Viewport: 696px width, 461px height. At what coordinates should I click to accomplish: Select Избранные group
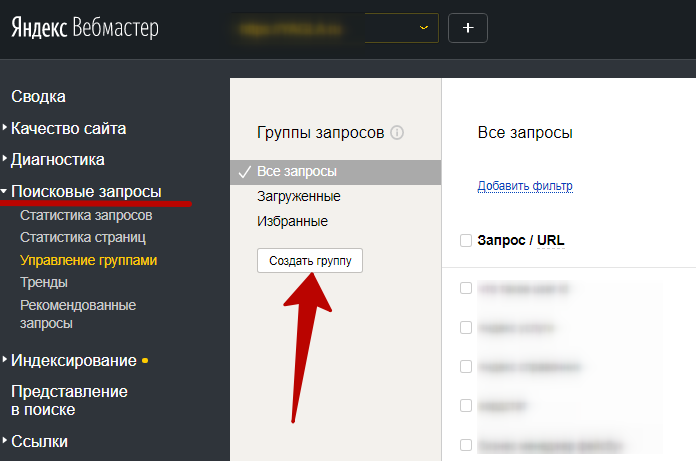point(292,221)
